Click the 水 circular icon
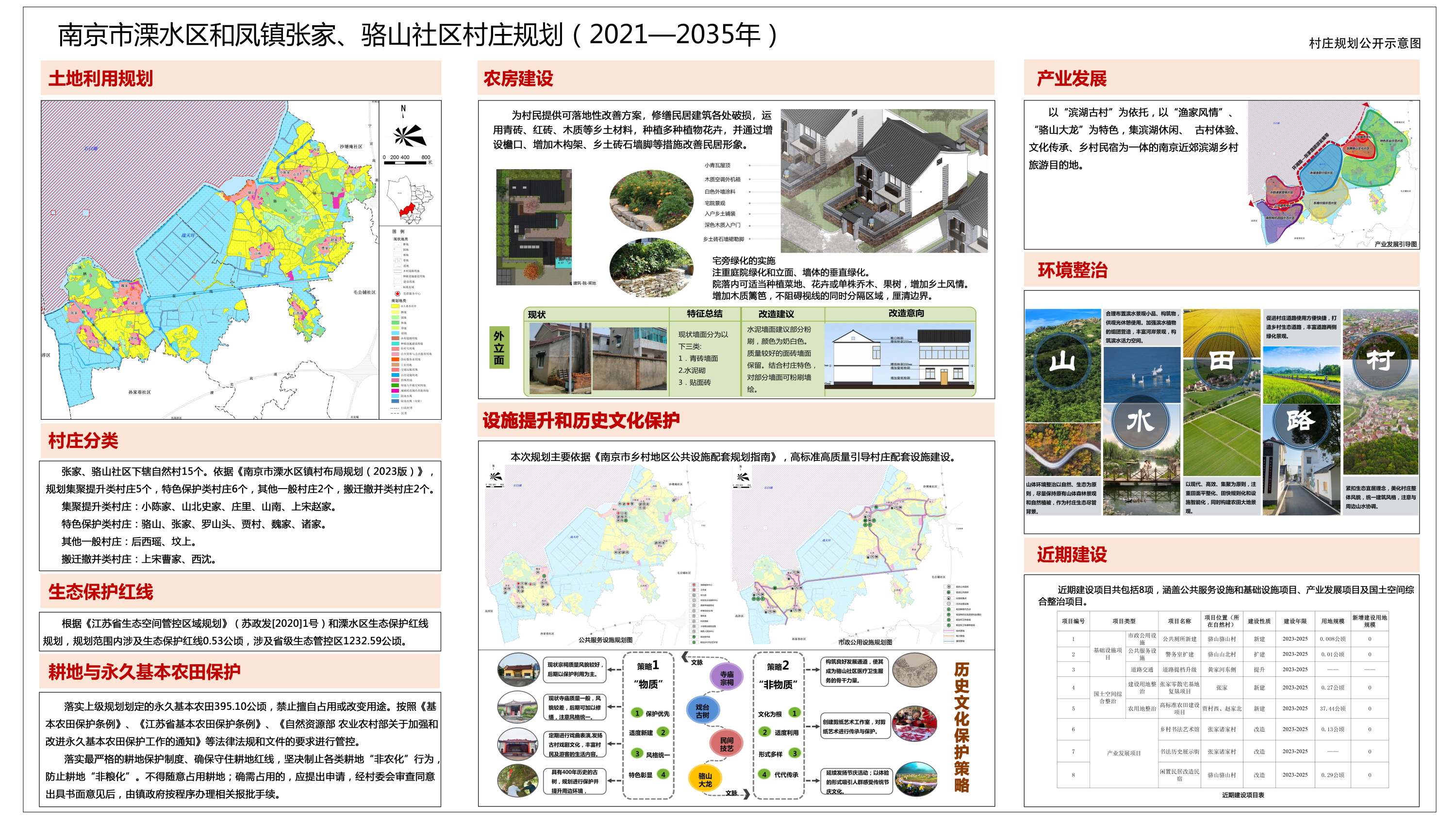 click(x=1140, y=422)
